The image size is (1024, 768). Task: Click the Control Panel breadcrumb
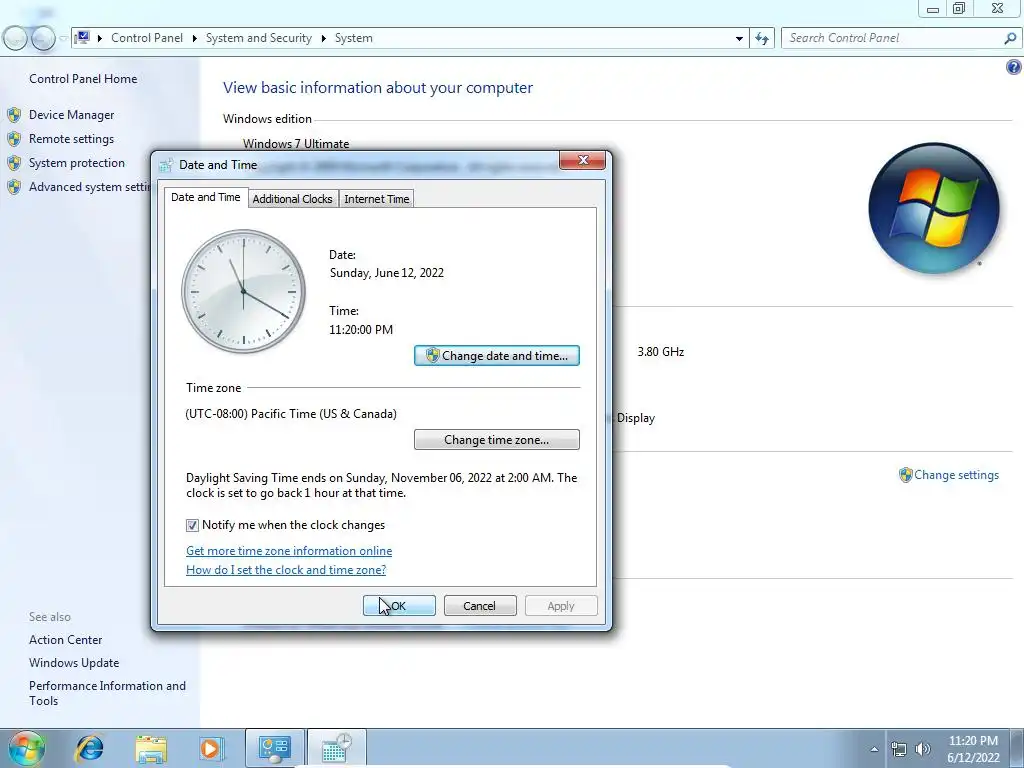(x=147, y=38)
